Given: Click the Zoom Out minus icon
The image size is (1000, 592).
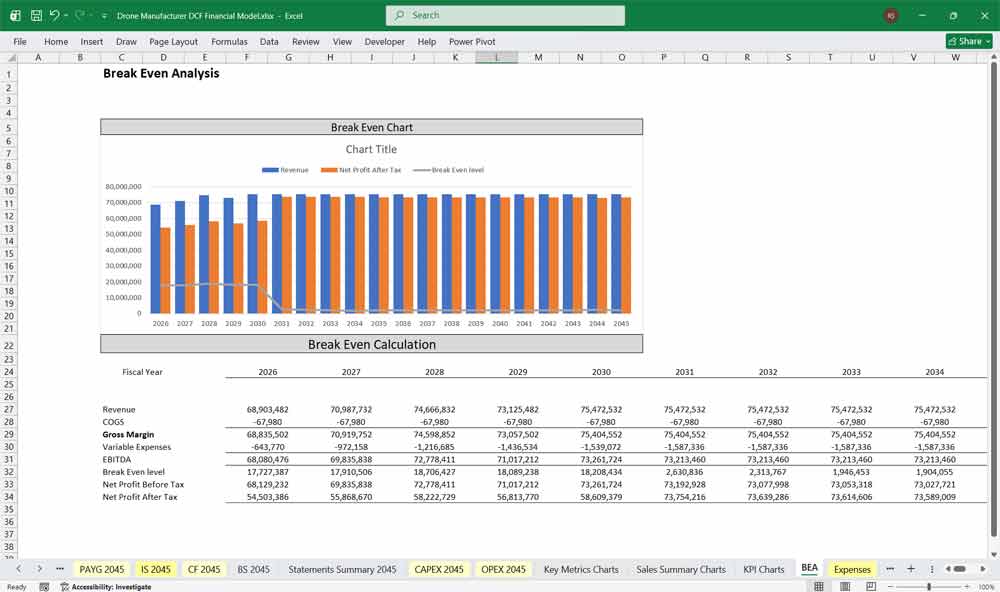Looking at the screenshot, I should (890, 585).
